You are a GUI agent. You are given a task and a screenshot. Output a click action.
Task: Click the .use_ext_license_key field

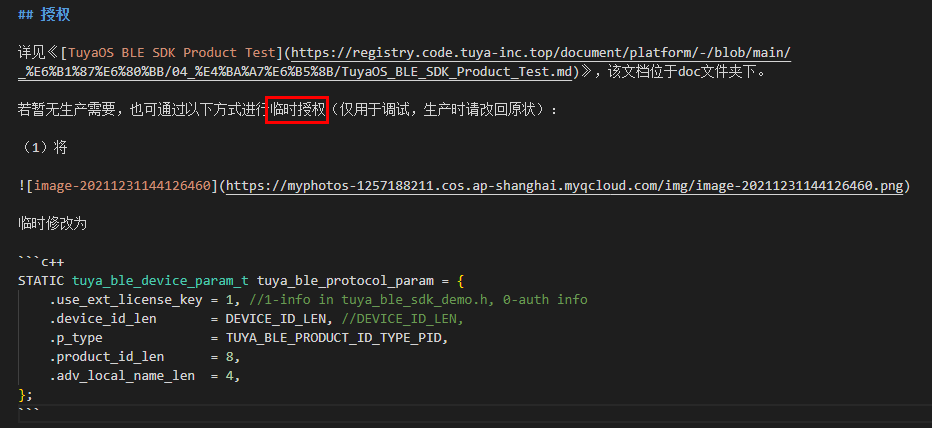(x=126, y=300)
